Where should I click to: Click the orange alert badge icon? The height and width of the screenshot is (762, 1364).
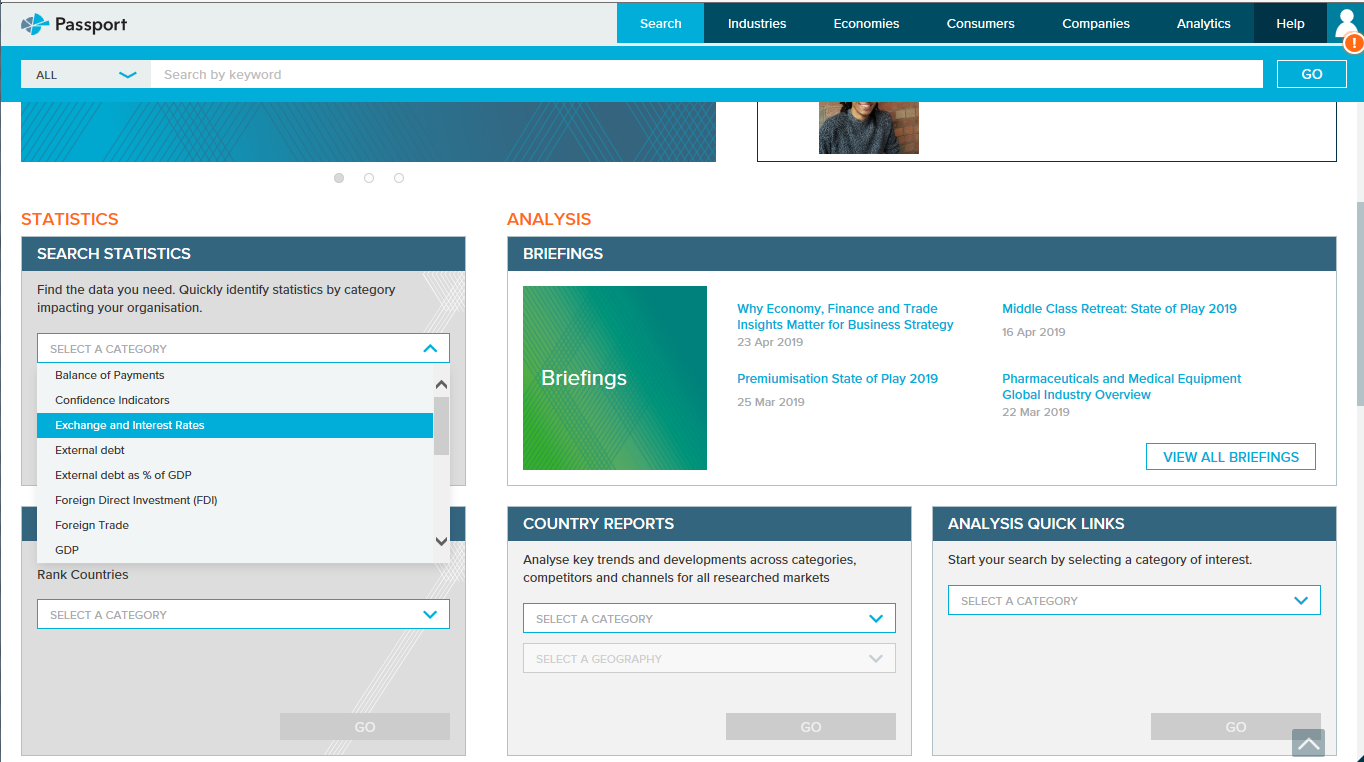tap(1353, 43)
